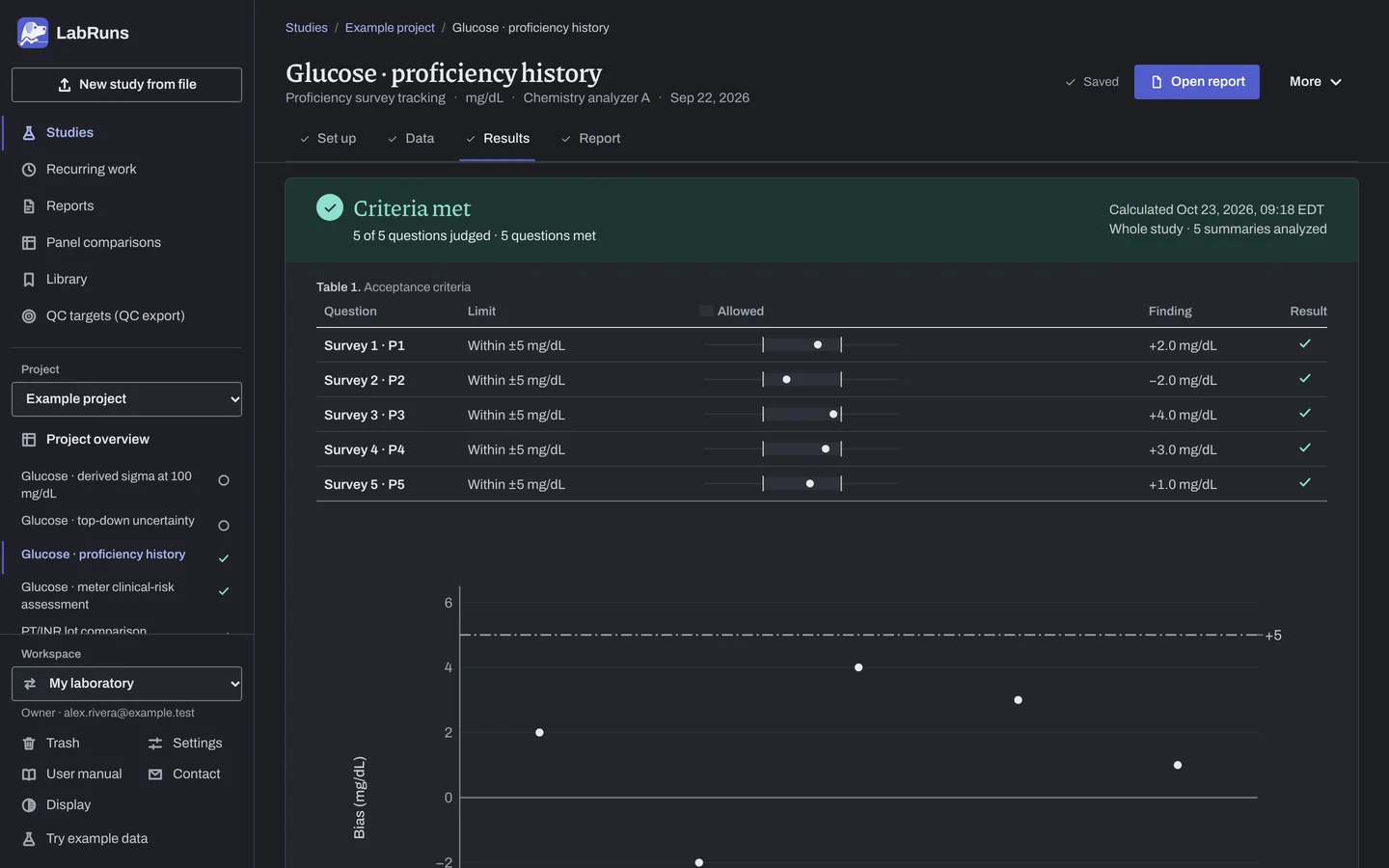Open Settings sliders icon
The width and height of the screenshot is (1389, 868).
155,744
